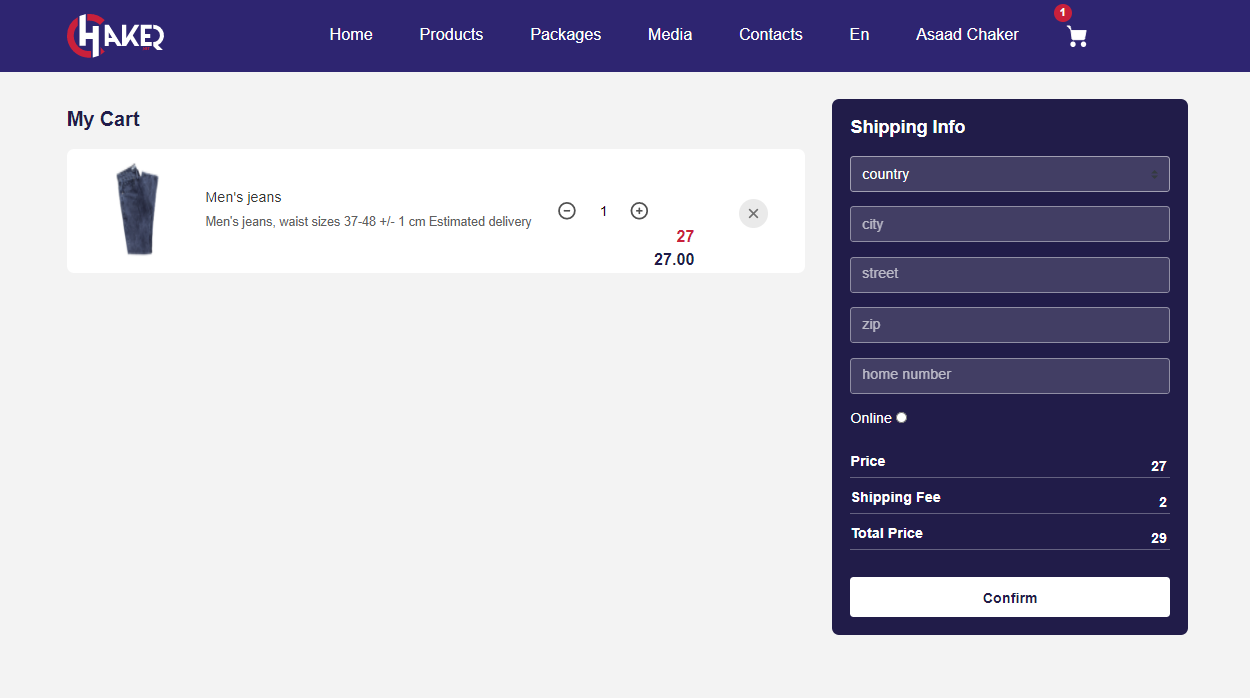Increase jeans quantity with plus icon
Viewport: 1250px width, 698px height.
tap(639, 211)
